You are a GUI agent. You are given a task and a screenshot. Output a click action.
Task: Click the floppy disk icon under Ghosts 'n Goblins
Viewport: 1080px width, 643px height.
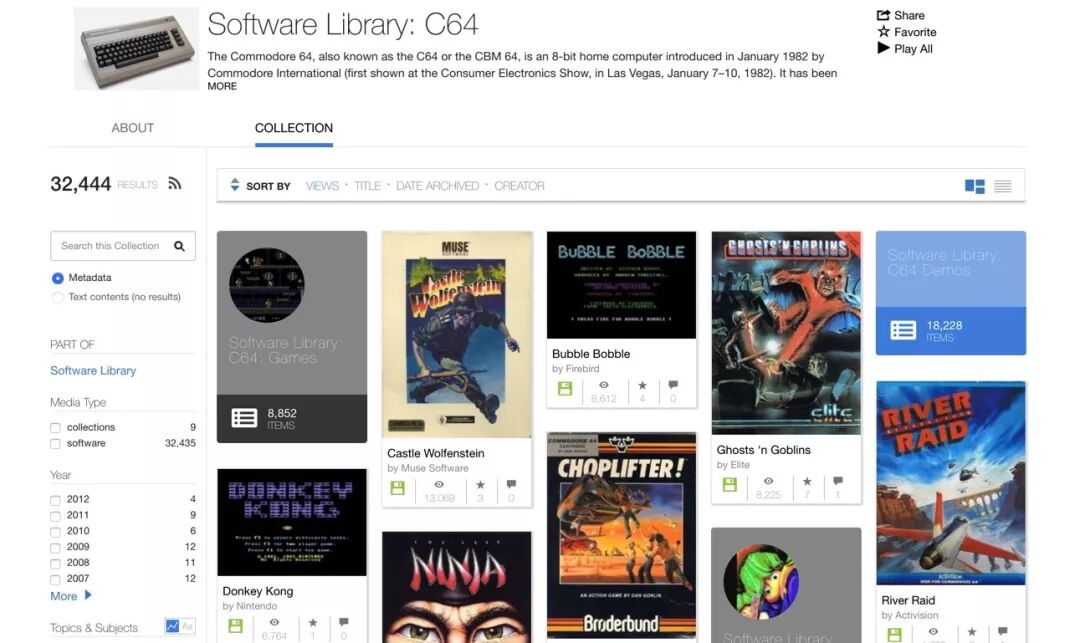click(729, 485)
